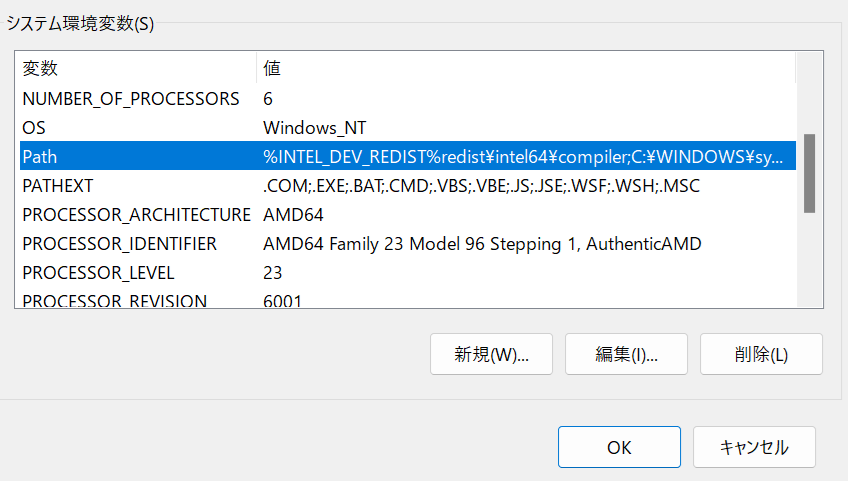
Task: Open 新規(W)... to add a variable
Action: click(491, 354)
